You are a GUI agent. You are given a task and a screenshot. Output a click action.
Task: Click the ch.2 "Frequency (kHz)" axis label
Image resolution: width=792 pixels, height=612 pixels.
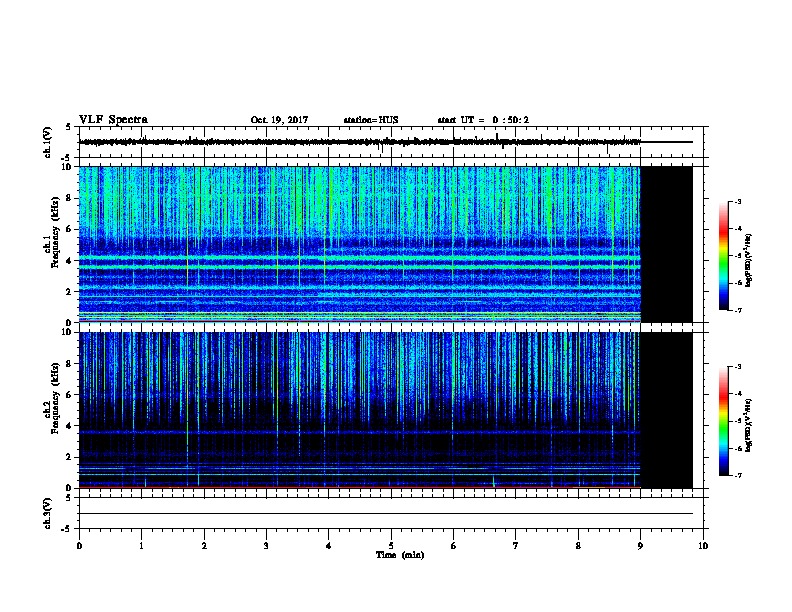point(55,398)
